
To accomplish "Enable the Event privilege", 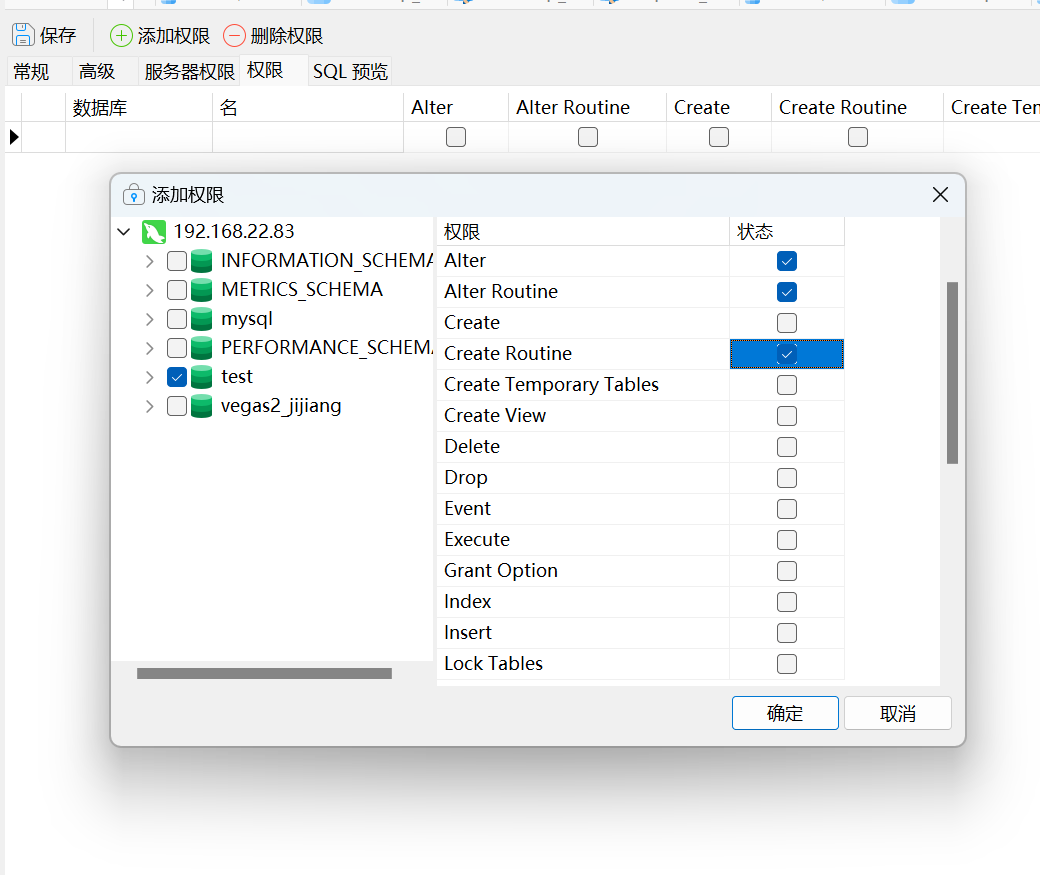I will (787, 509).
